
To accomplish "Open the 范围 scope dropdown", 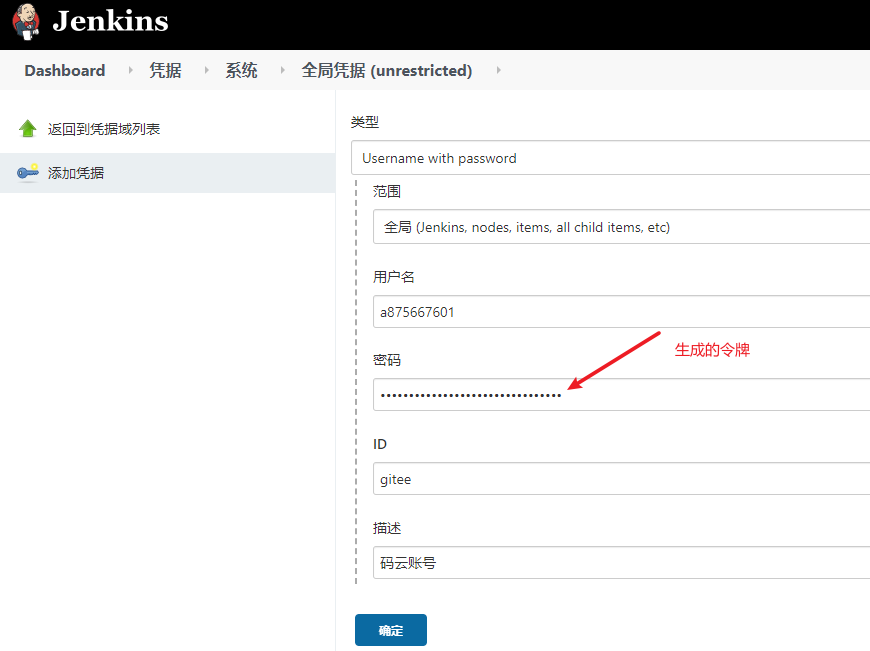I will (621, 227).
